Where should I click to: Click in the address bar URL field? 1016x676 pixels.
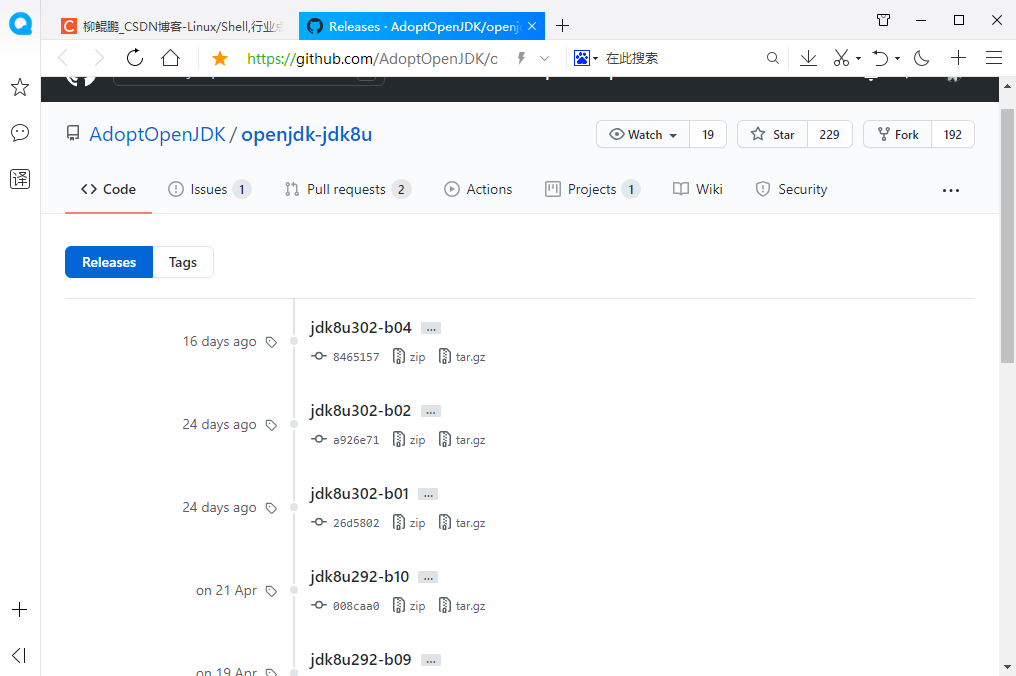[x=372, y=58]
